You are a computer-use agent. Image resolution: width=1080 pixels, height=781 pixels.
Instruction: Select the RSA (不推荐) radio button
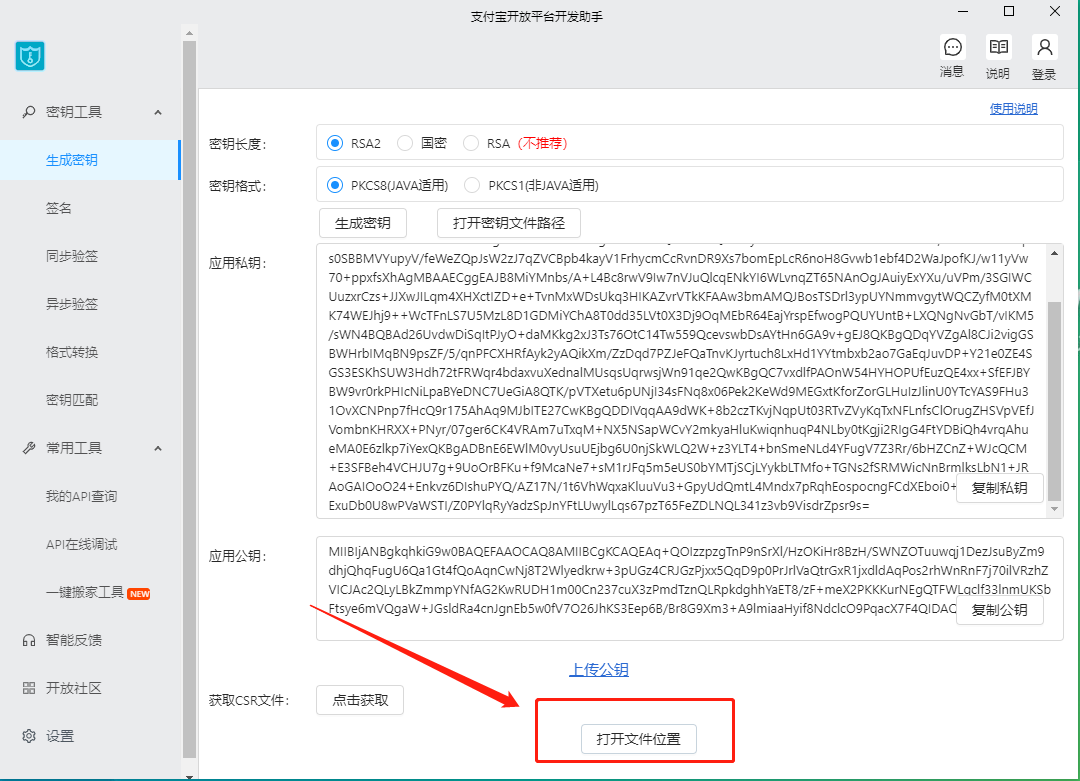471,143
